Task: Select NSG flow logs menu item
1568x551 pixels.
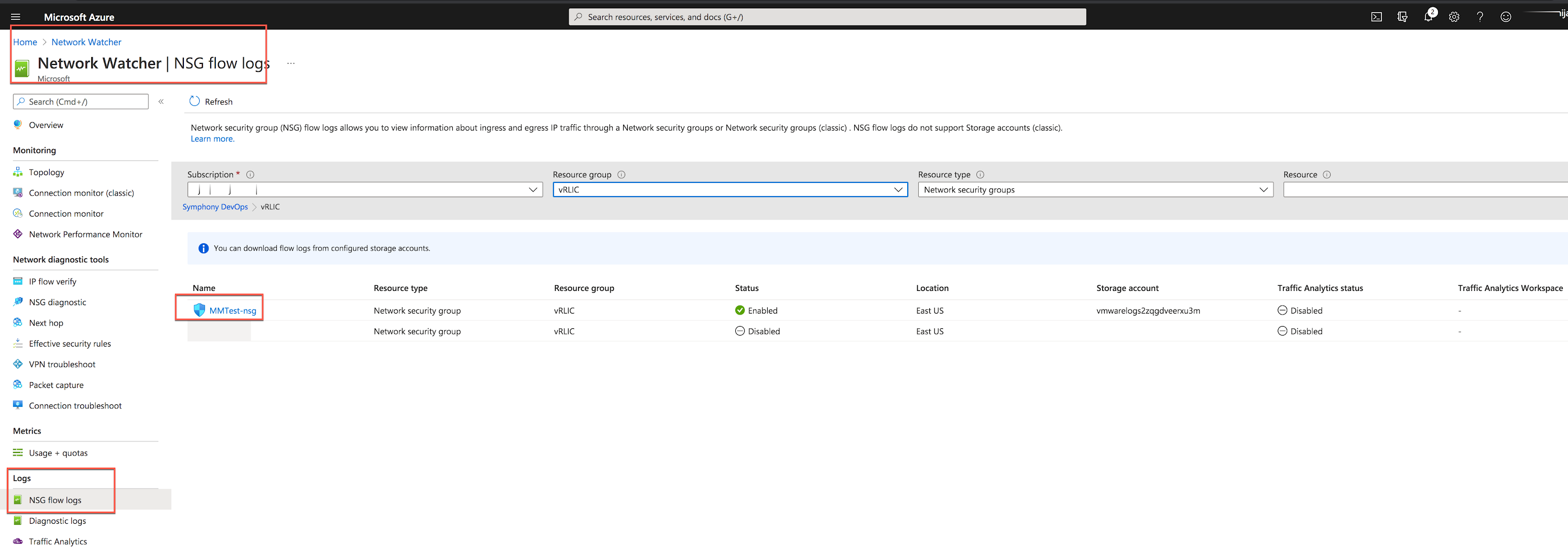Action: (x=55, y=500)
